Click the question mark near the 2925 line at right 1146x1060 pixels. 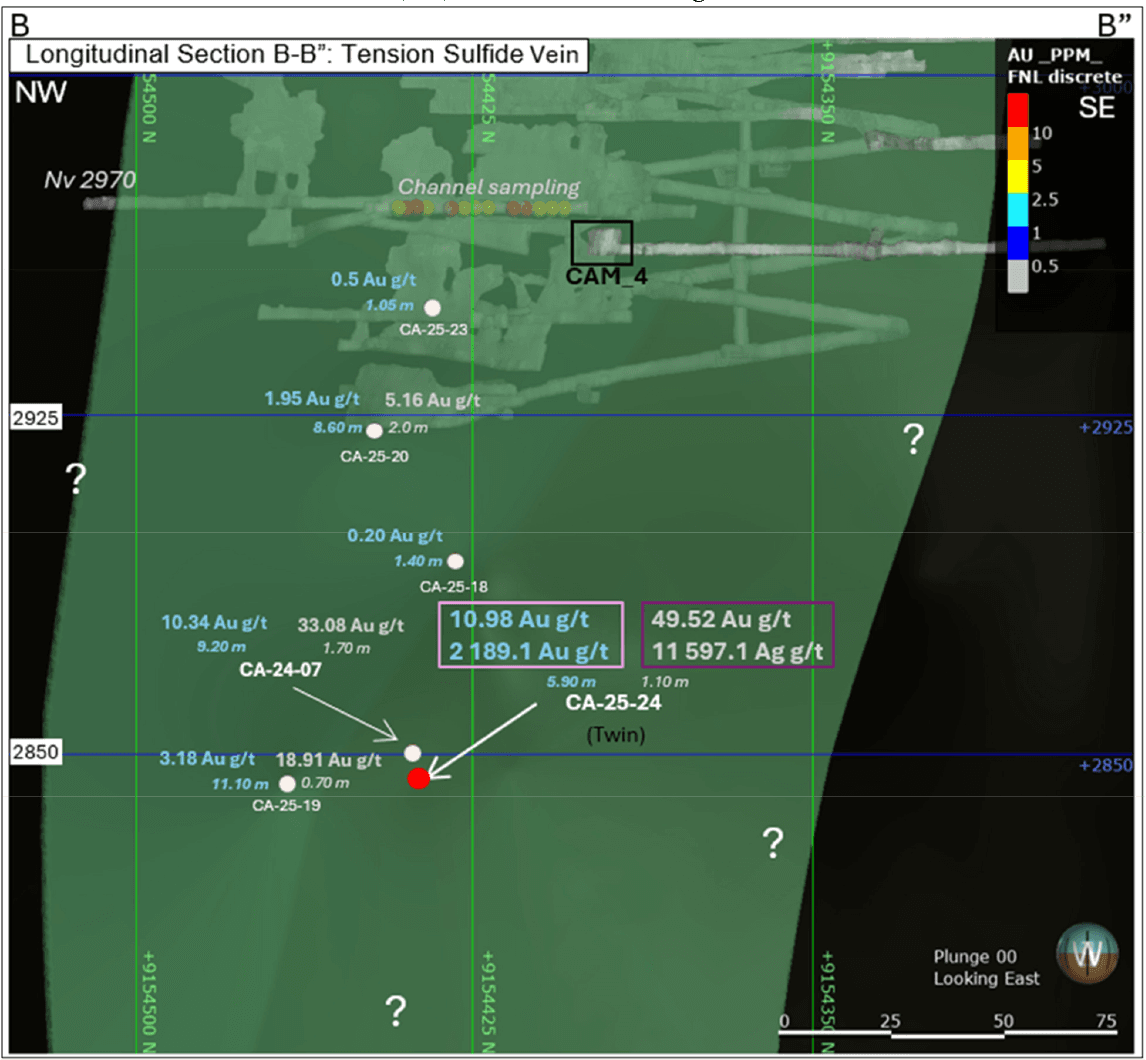pos(914,439)
